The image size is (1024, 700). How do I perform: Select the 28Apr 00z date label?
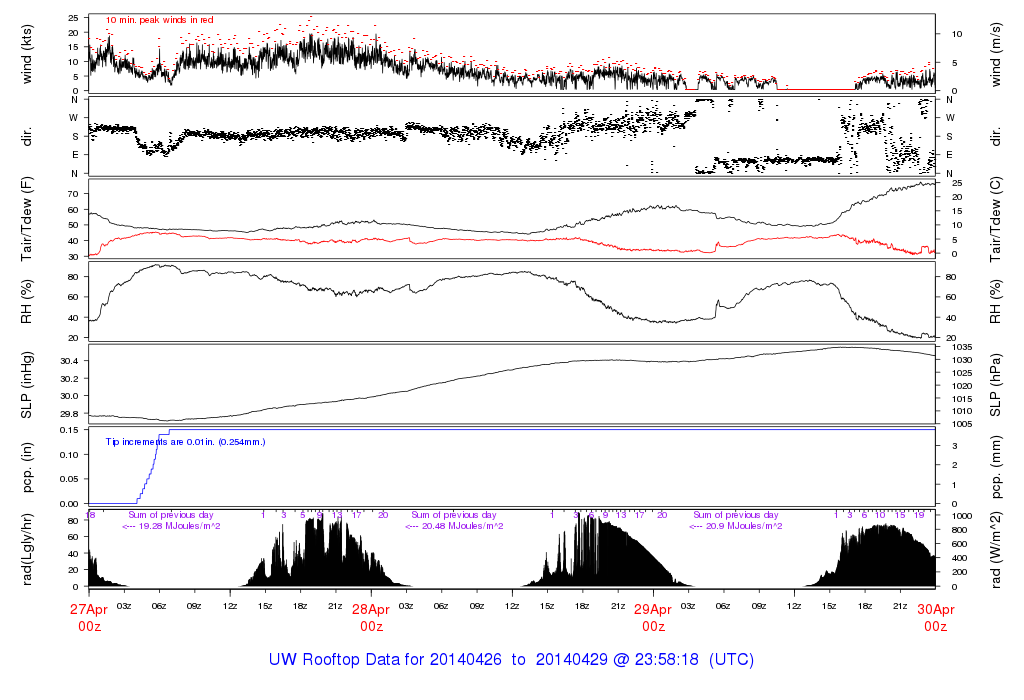pyautogui.click(x=371, y=617)
